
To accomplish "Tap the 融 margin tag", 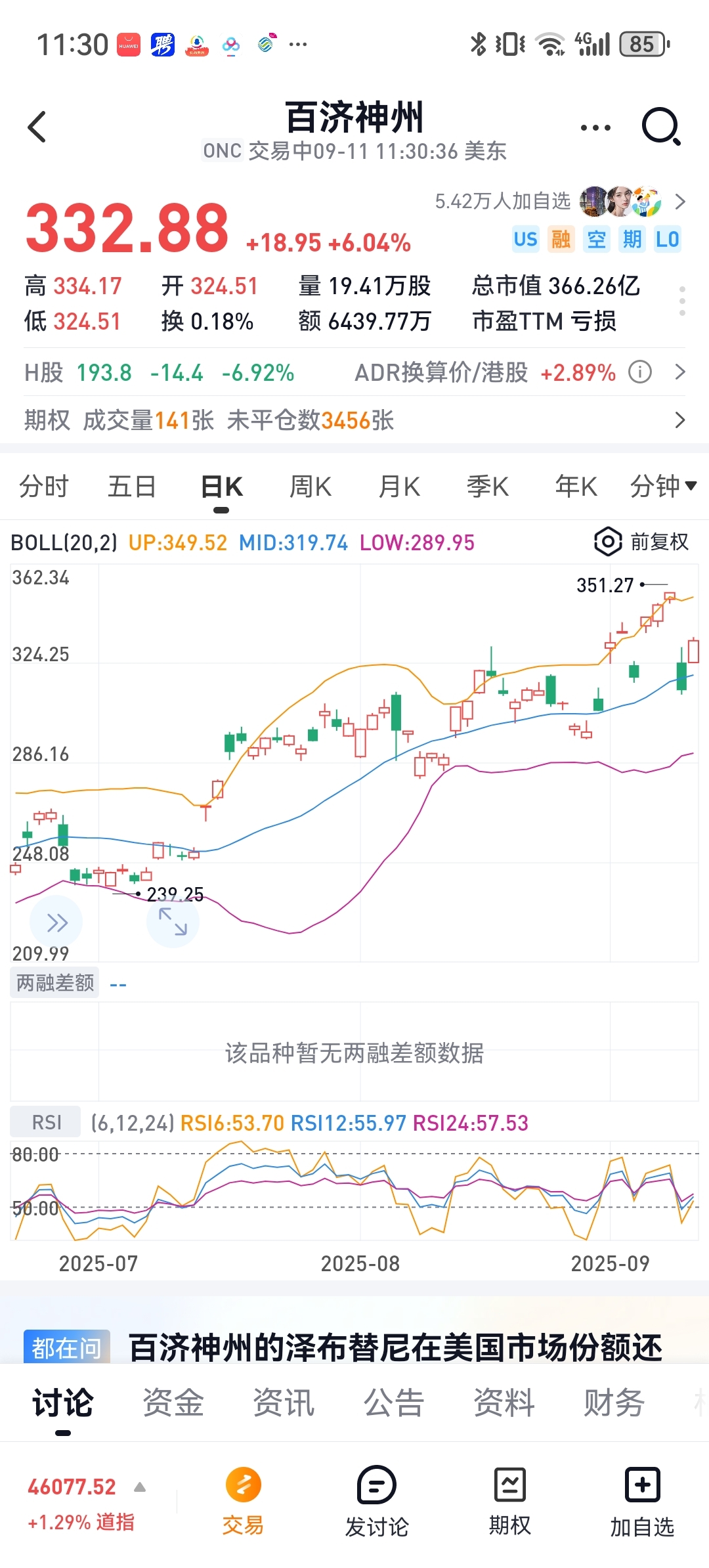I will click(x=561, y=239).
